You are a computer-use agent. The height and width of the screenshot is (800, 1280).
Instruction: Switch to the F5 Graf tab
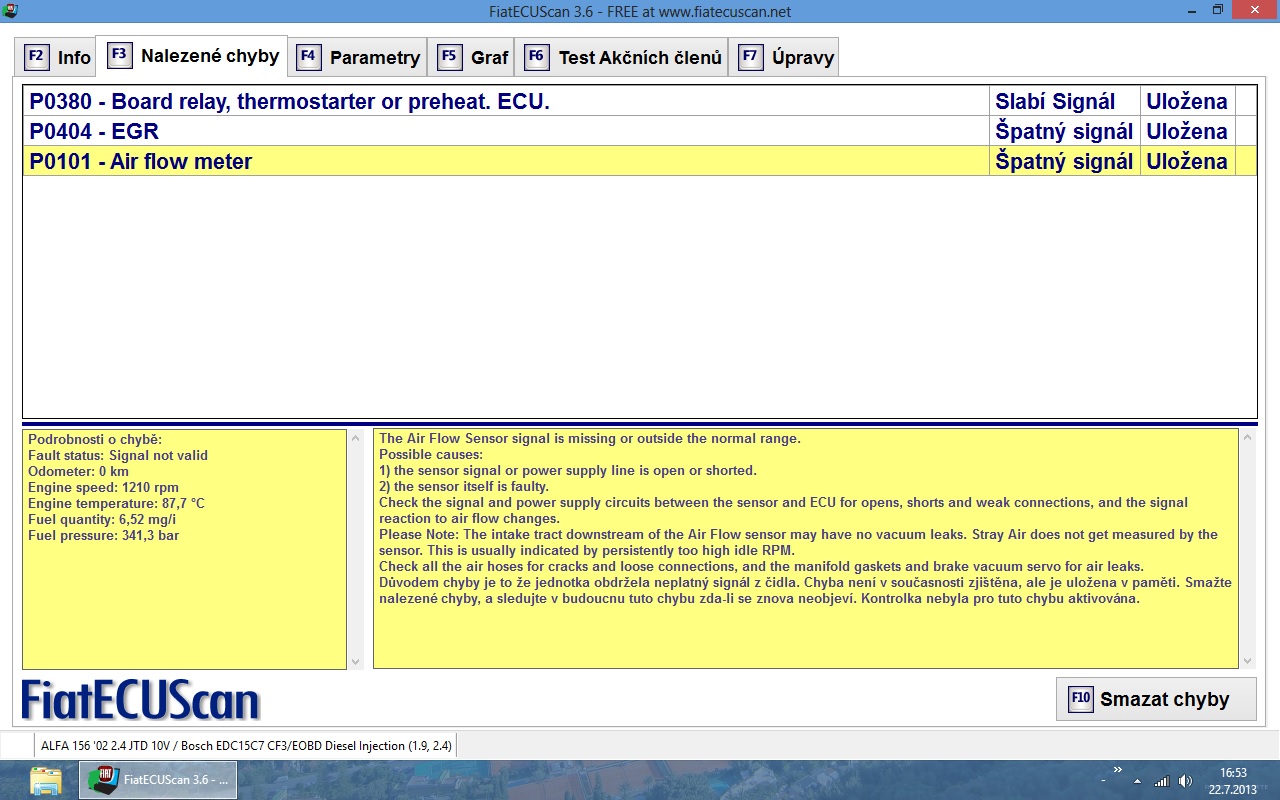474,57
